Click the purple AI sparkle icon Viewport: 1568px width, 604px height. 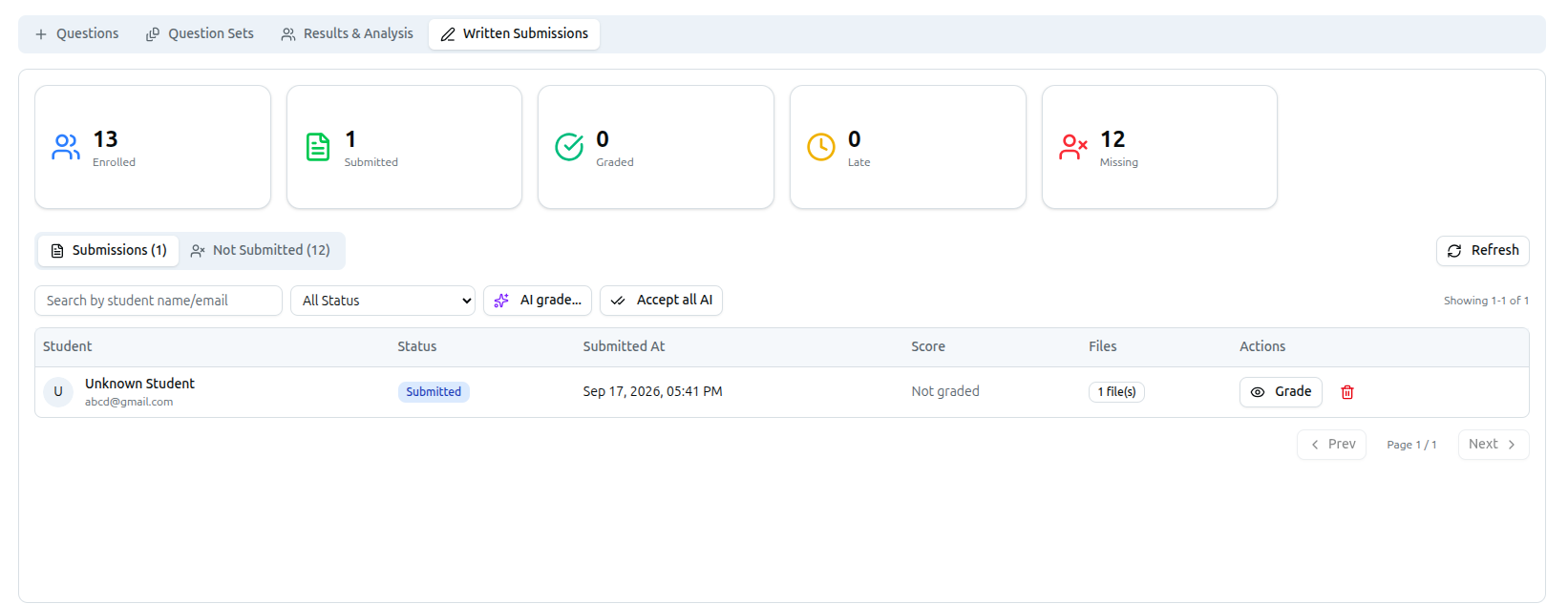[x=501, y=301]
